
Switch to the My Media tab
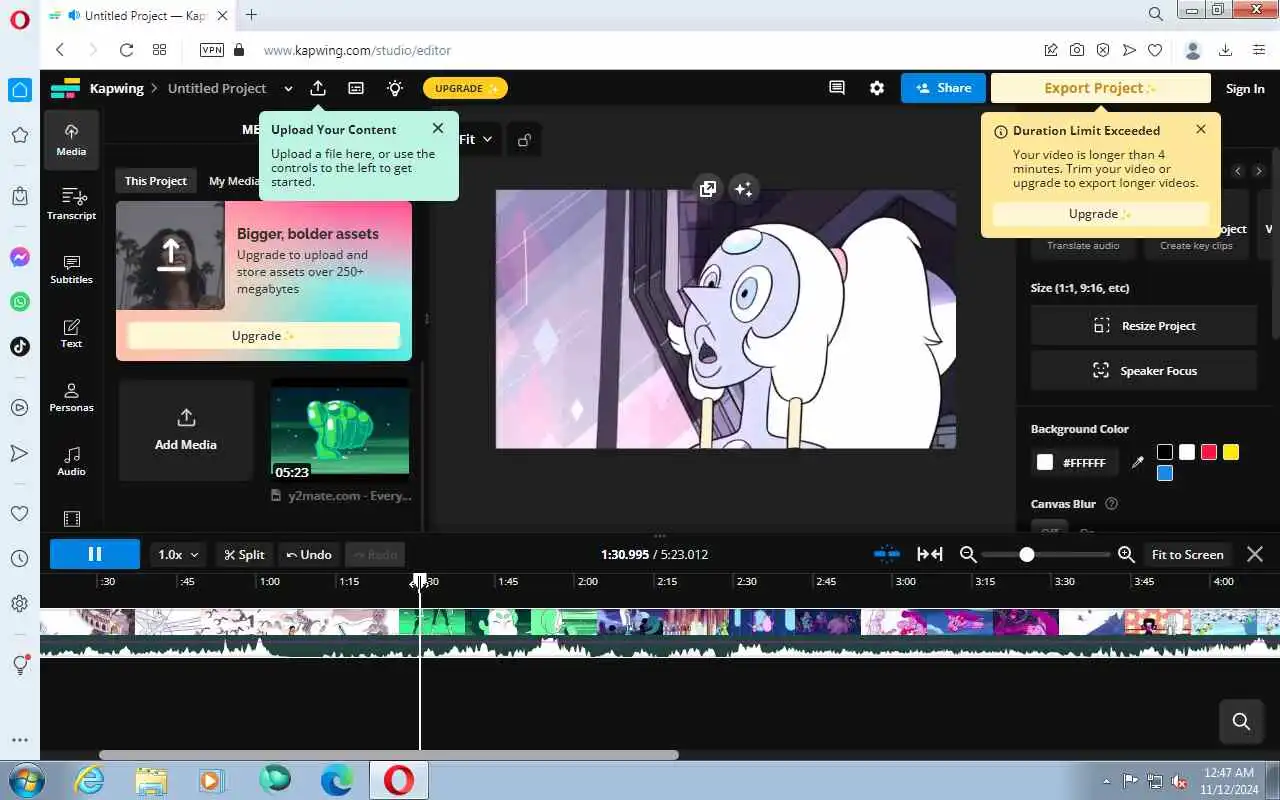234,181
